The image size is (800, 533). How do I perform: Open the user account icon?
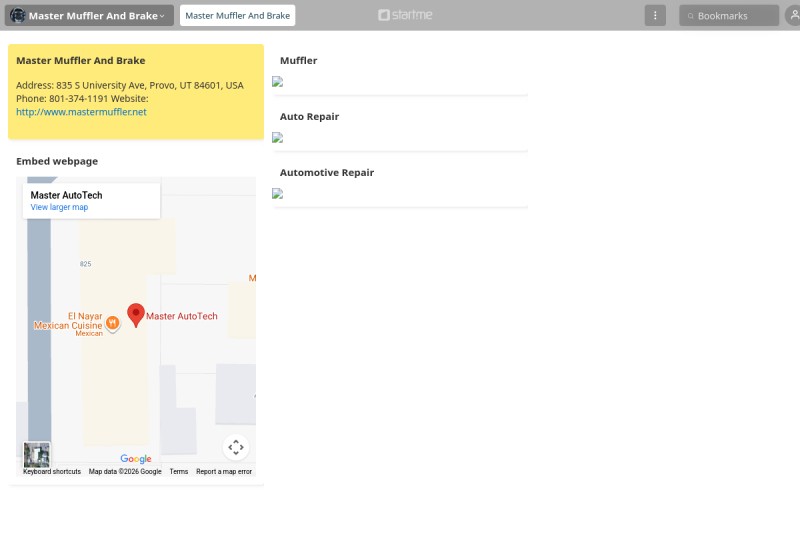coord(793,15)
